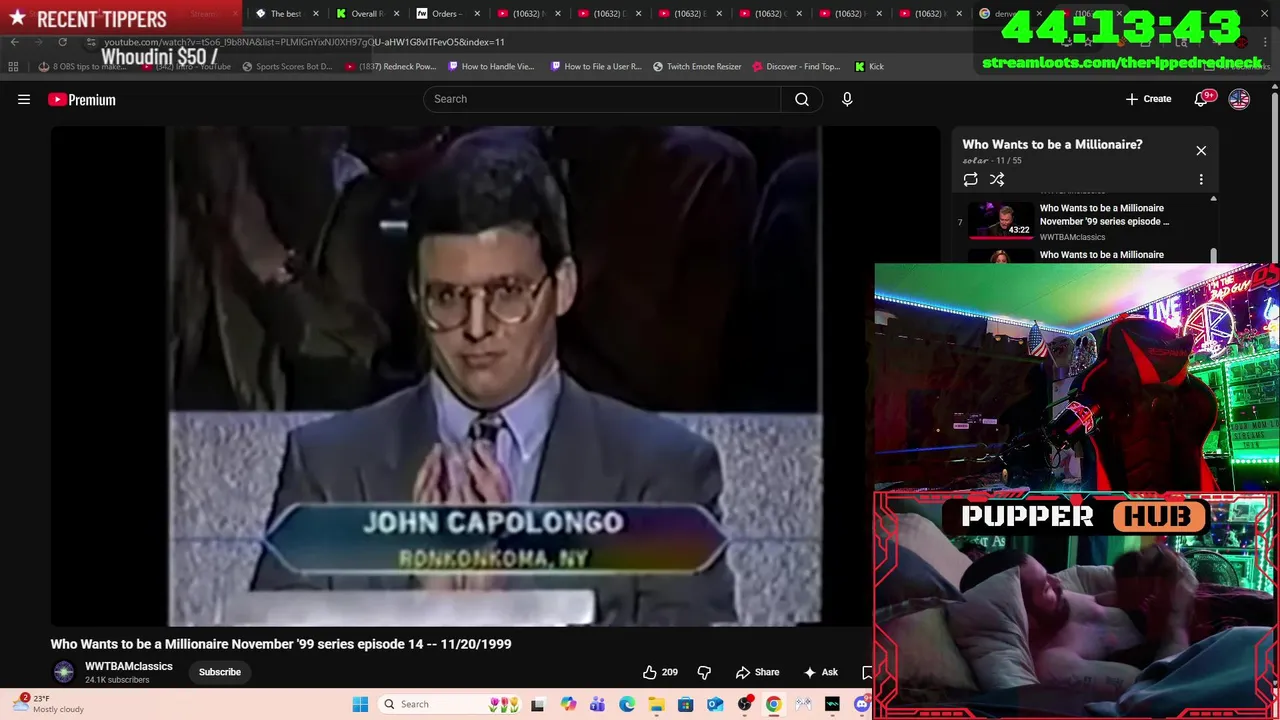The image size is (1280, 720).
Task: Open the black waveform app on taskbar
Action: (832, 704)
